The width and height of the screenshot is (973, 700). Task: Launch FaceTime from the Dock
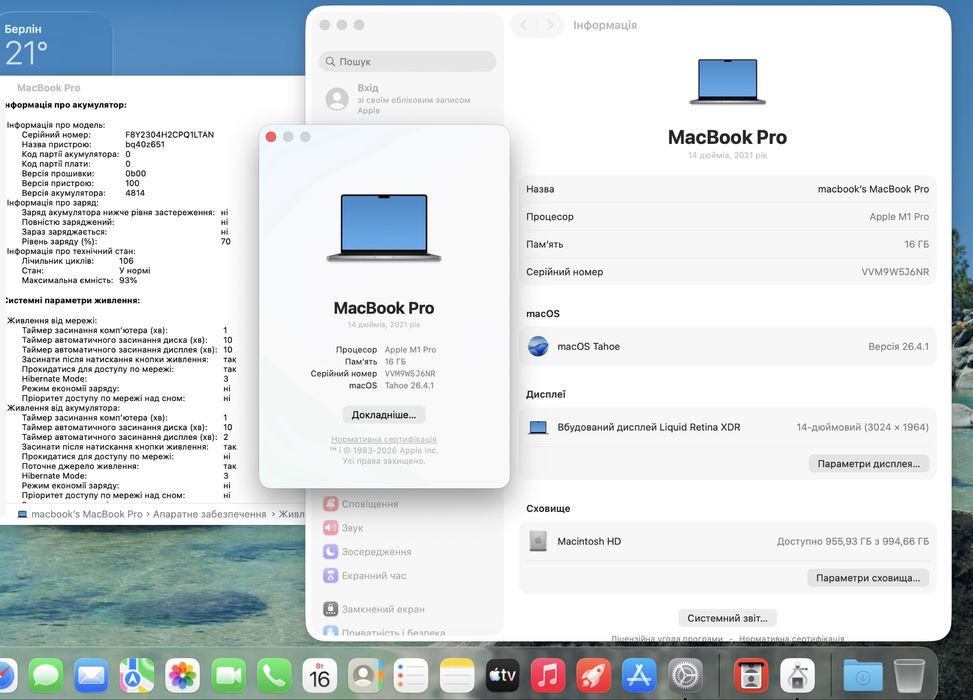[x=228, y=675]
